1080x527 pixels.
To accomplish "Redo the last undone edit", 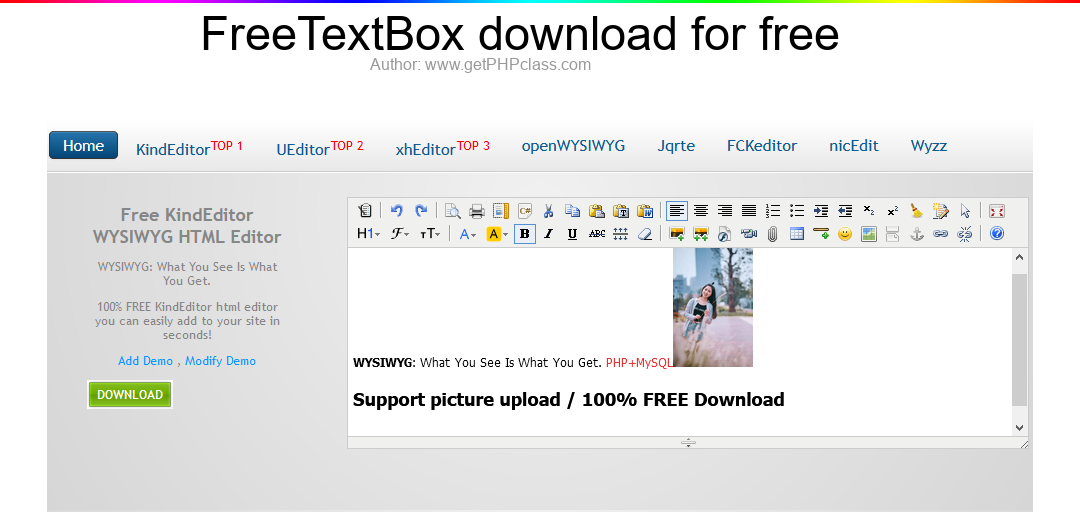I will (x=421, y=211).
